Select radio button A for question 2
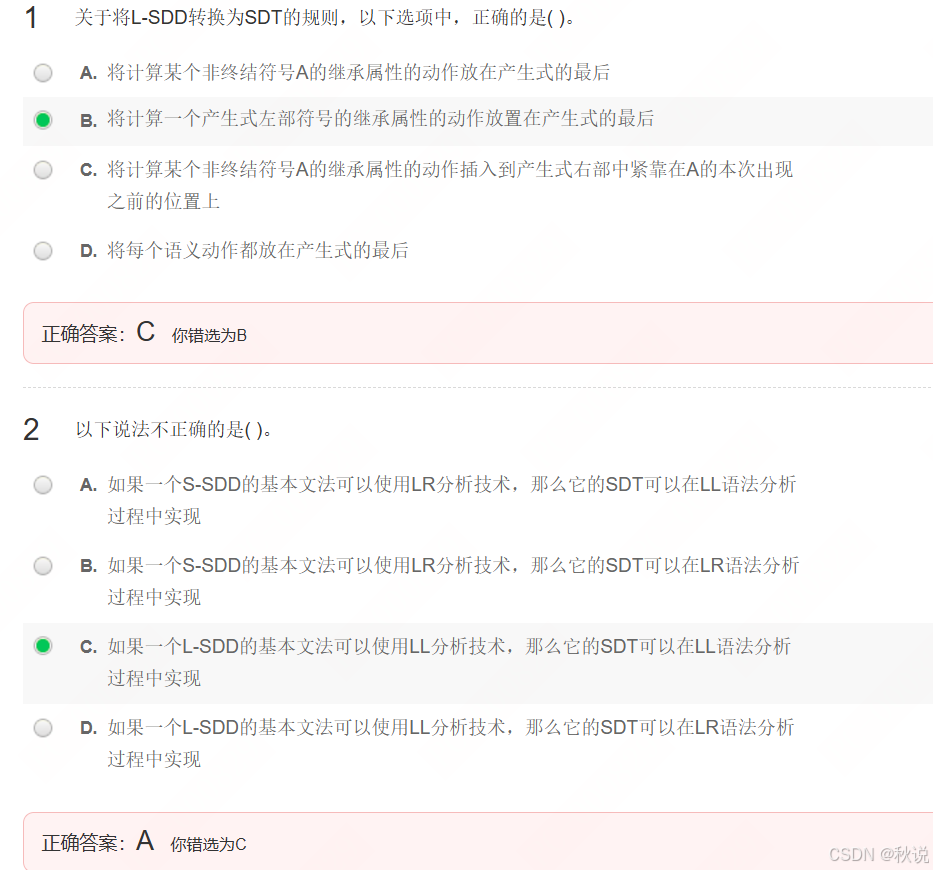Screen dimensions: 933x870 pyautogui.click(x=43, y=485)
